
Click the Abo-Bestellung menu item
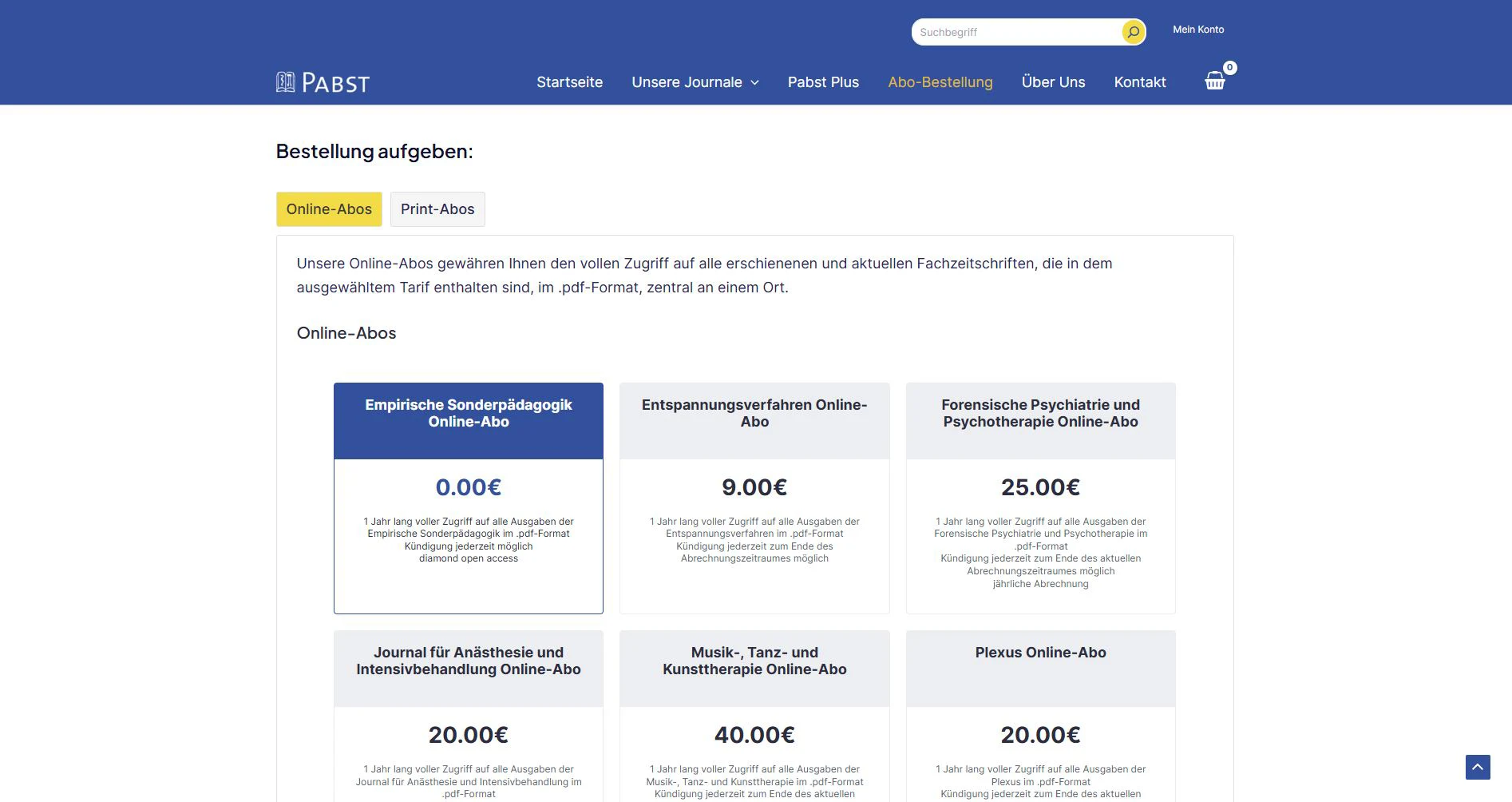click(940, 82)
